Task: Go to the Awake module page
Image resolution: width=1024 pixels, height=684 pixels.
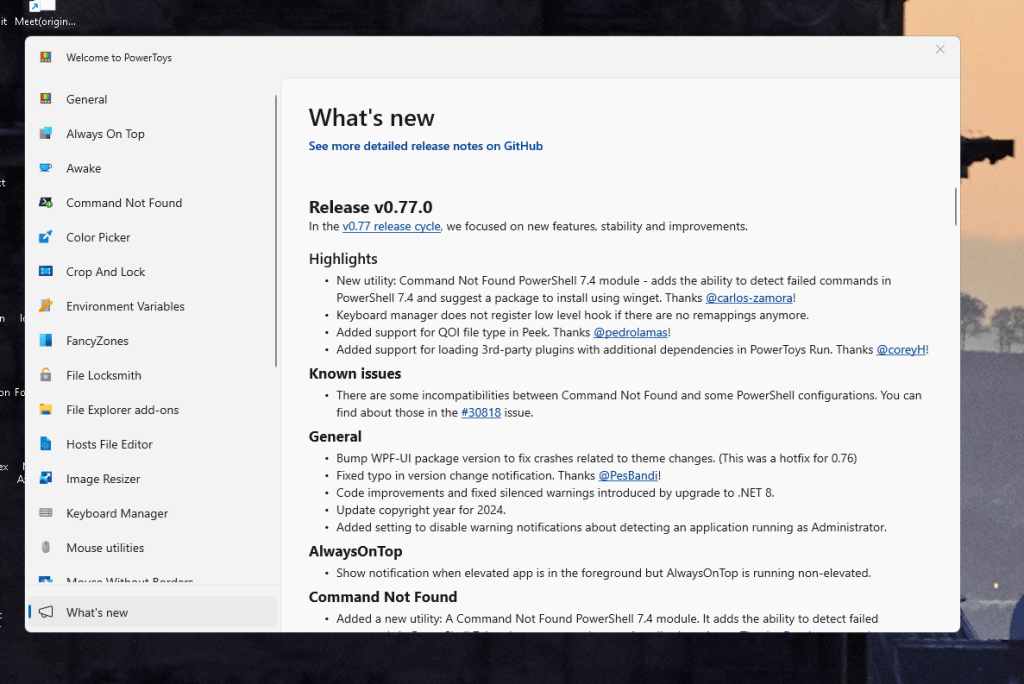Action: [152, 169]
